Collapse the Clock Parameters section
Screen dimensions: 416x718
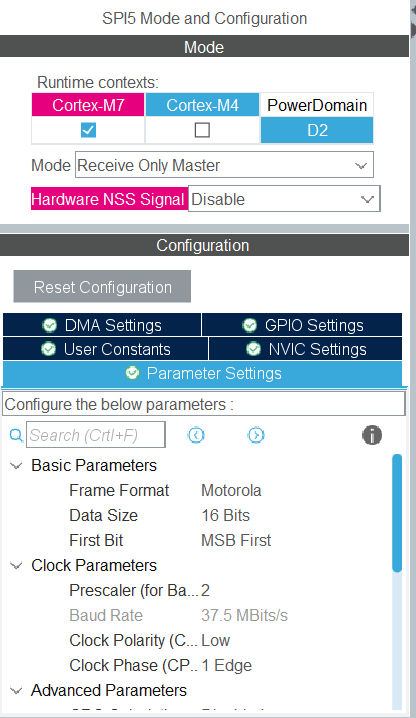[x=16, y=566]
